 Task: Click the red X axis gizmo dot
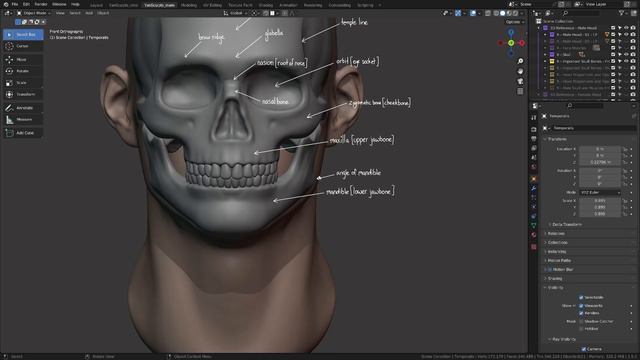pos(522,43)
